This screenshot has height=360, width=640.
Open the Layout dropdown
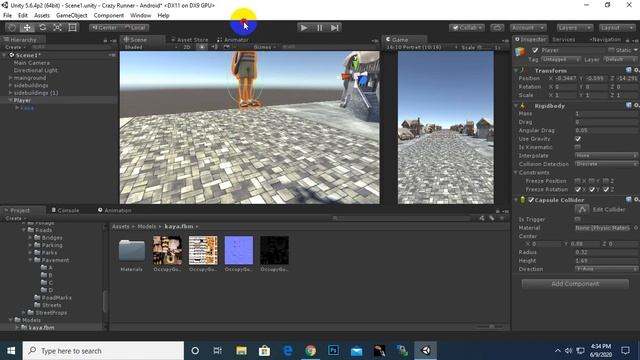(616, 28)
